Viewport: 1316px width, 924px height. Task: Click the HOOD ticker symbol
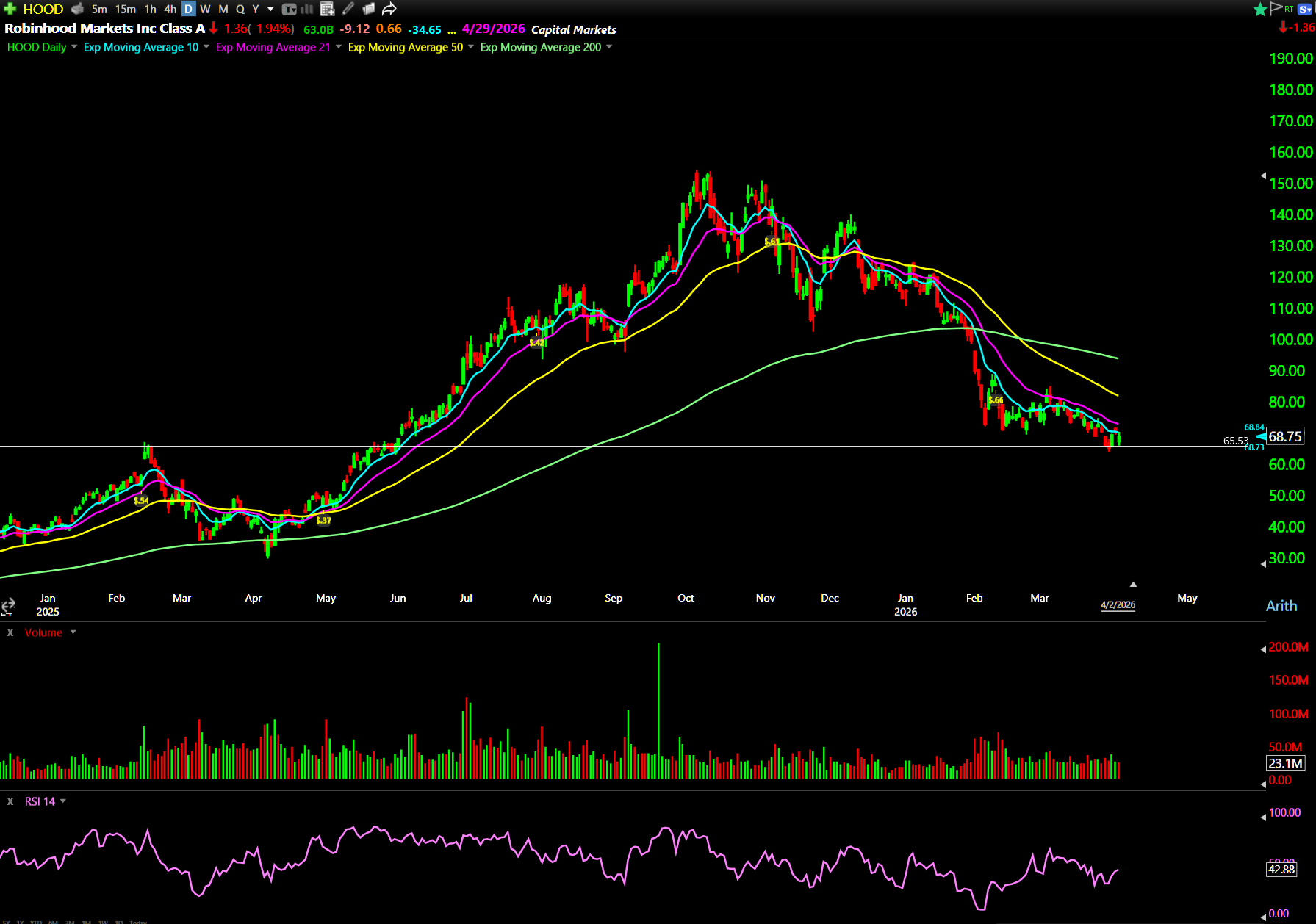(x=43, y=9)
